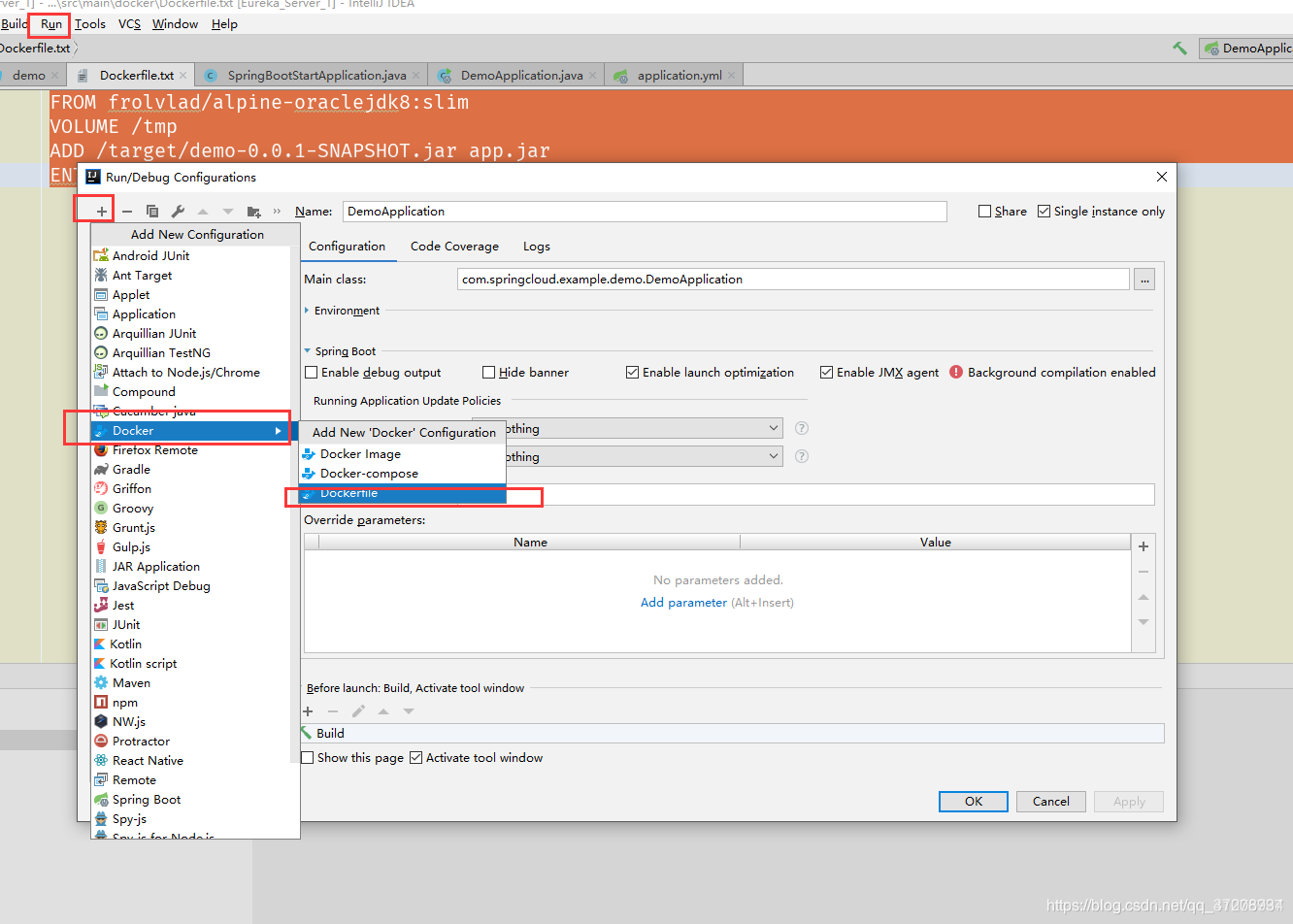1293x924 pixels.
Task: Close the Dockerfile.txt editor tab
Action: pos(182,75)
